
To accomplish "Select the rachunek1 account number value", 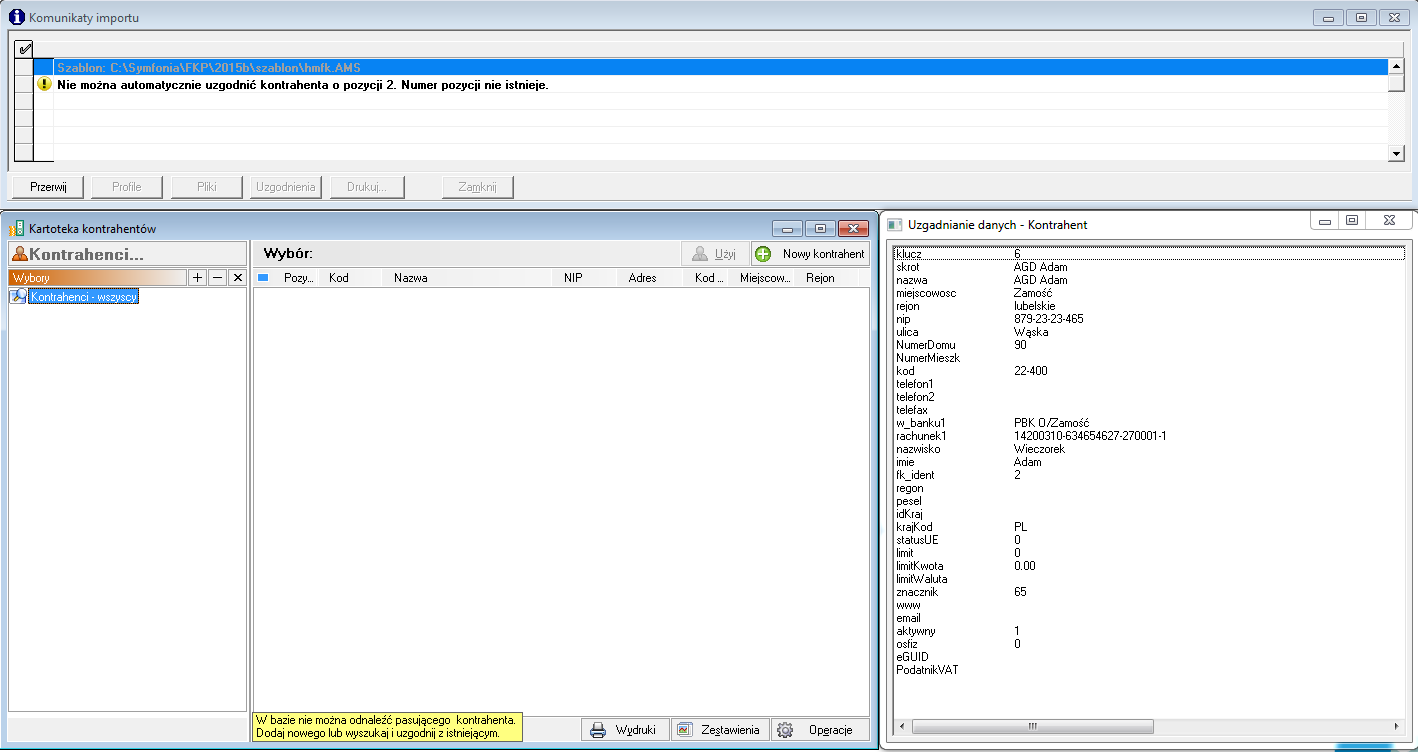I will click(x=1090, y=436).
